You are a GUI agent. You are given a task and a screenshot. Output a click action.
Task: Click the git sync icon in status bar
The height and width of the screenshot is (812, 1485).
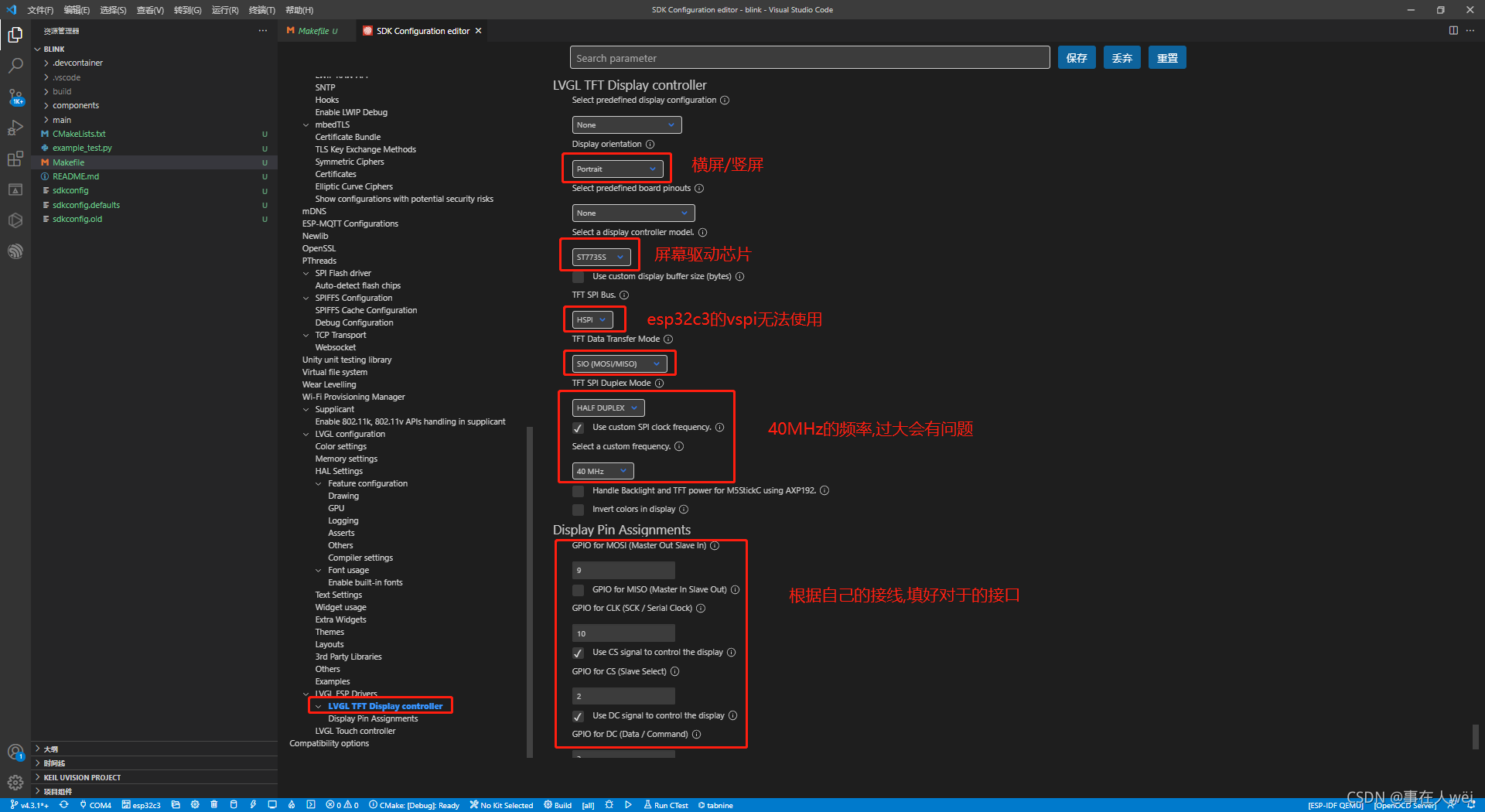tap(64, 805)
